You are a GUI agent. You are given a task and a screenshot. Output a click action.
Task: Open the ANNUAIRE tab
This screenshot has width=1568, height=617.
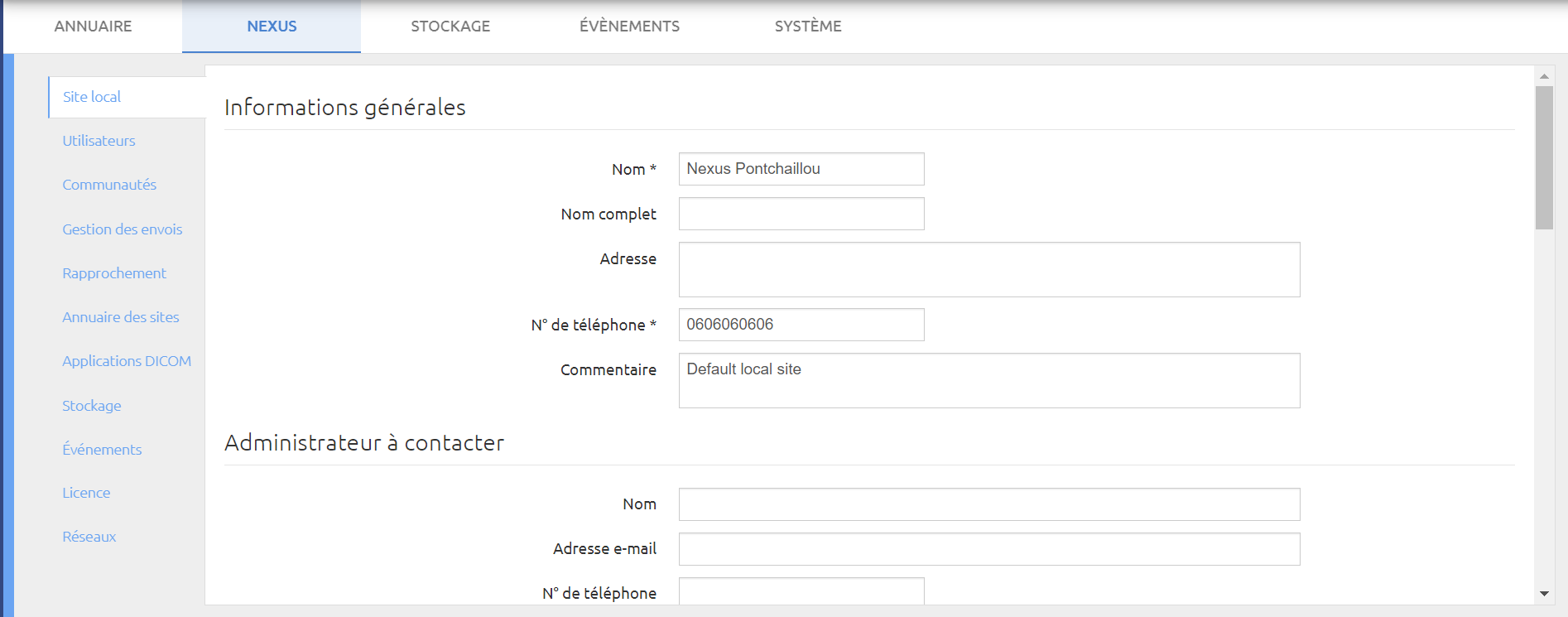[93, 27]
